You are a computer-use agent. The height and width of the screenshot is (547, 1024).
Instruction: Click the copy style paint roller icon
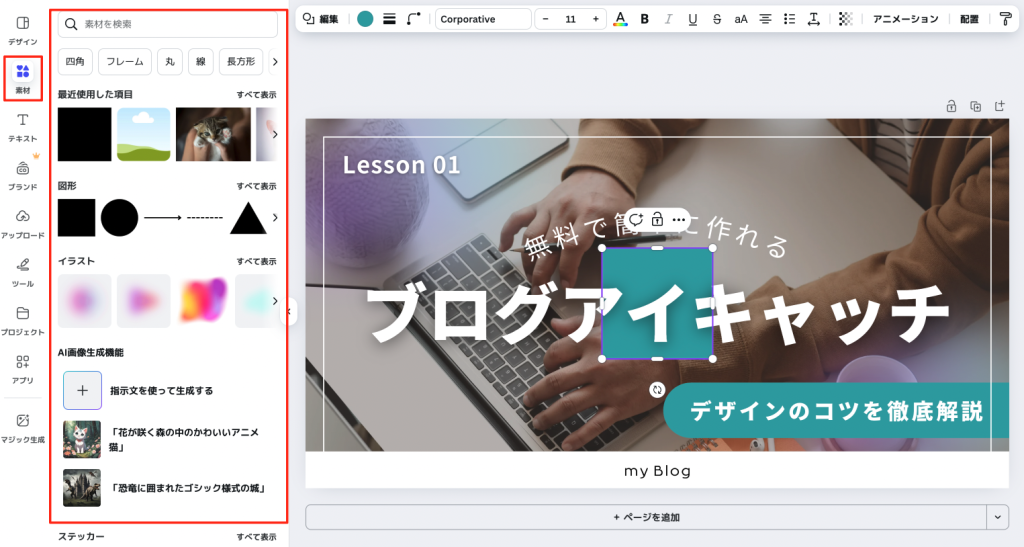(1005, 19)
